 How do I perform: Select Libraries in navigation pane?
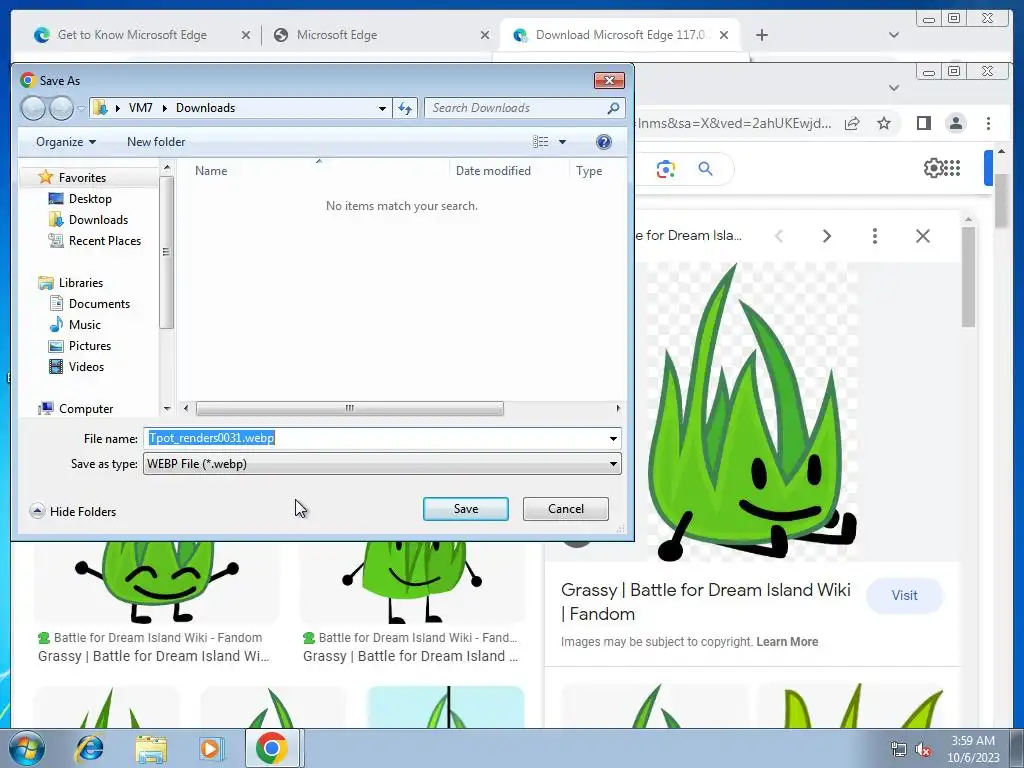pos(80,283)
